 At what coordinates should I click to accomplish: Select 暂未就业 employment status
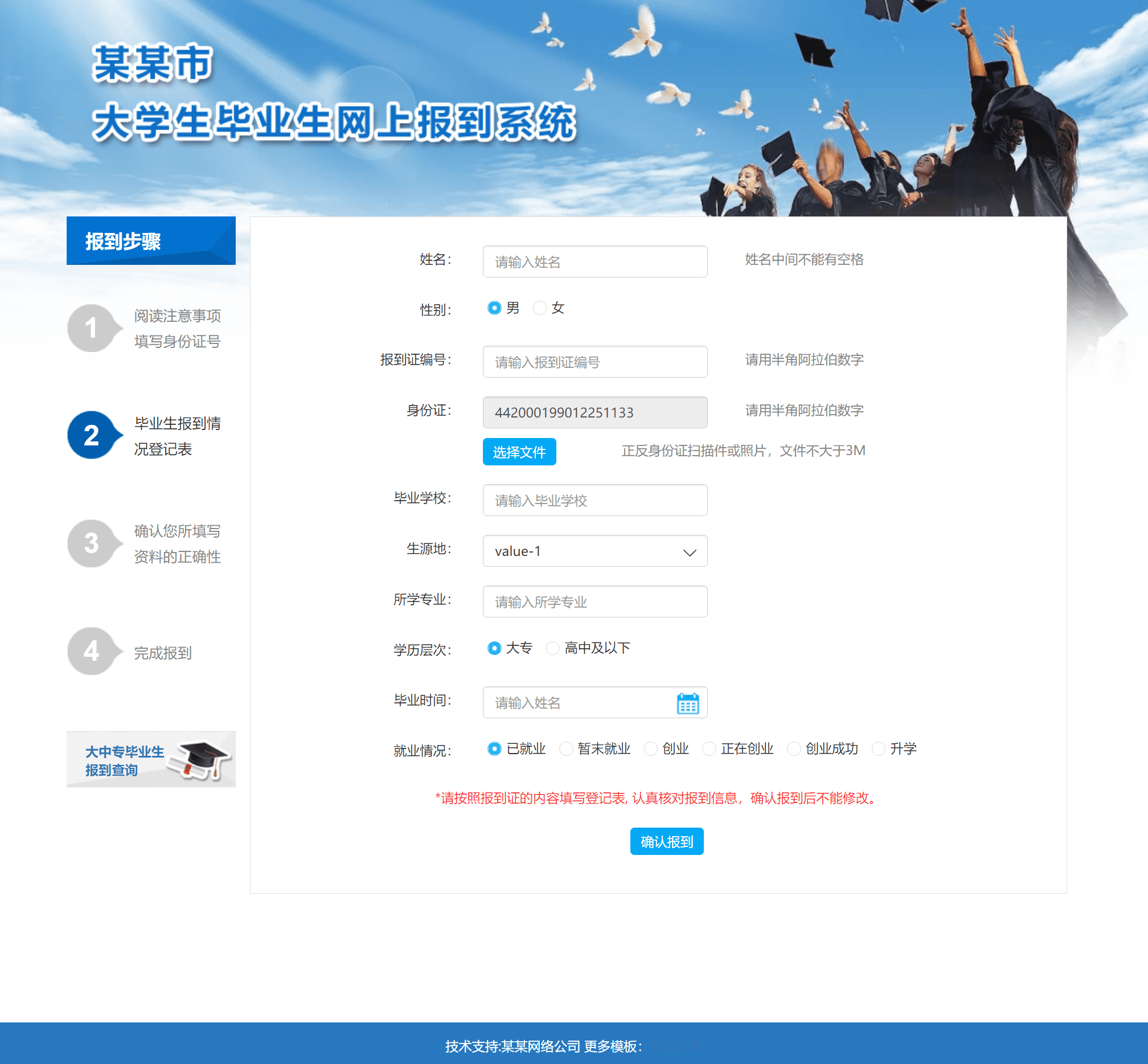point(566,748)
